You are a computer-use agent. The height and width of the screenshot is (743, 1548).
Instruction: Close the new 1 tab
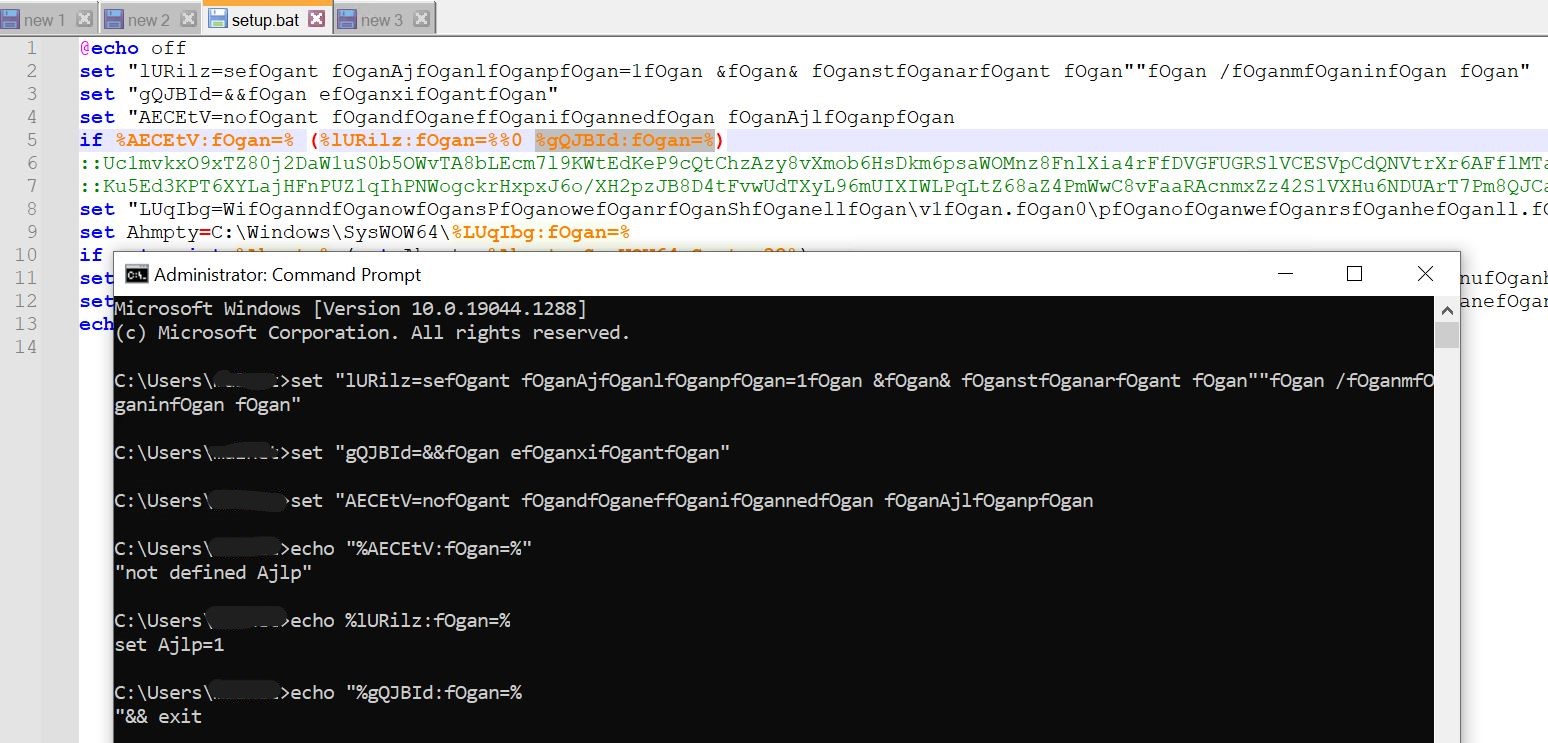pyautogui.click(x=84, y=18)
